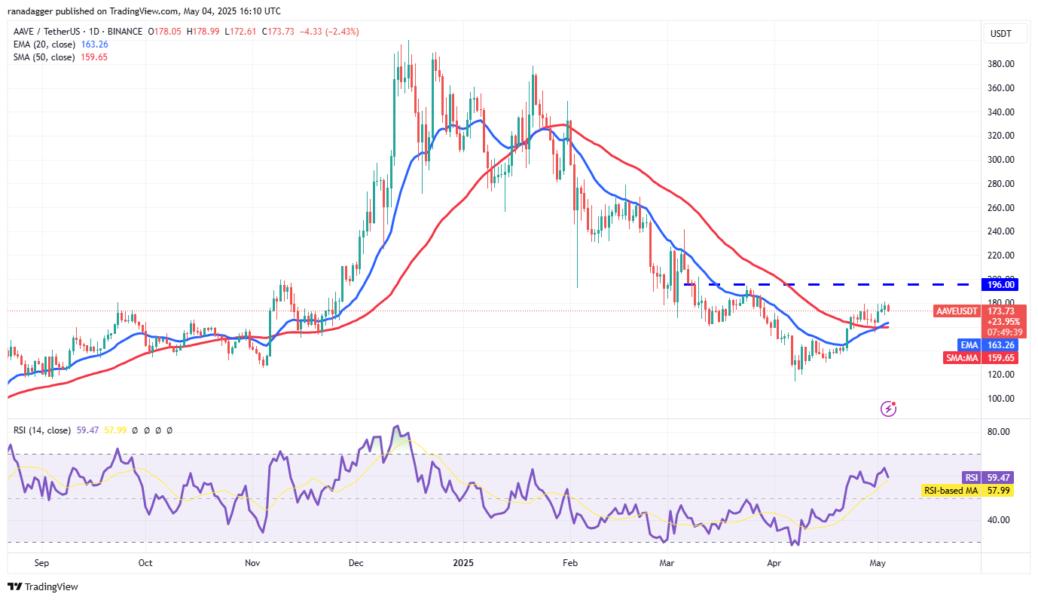Select the 196.00 blue price label
The width and height of the screenshot is (1038, 600).
pos(1000,285)
